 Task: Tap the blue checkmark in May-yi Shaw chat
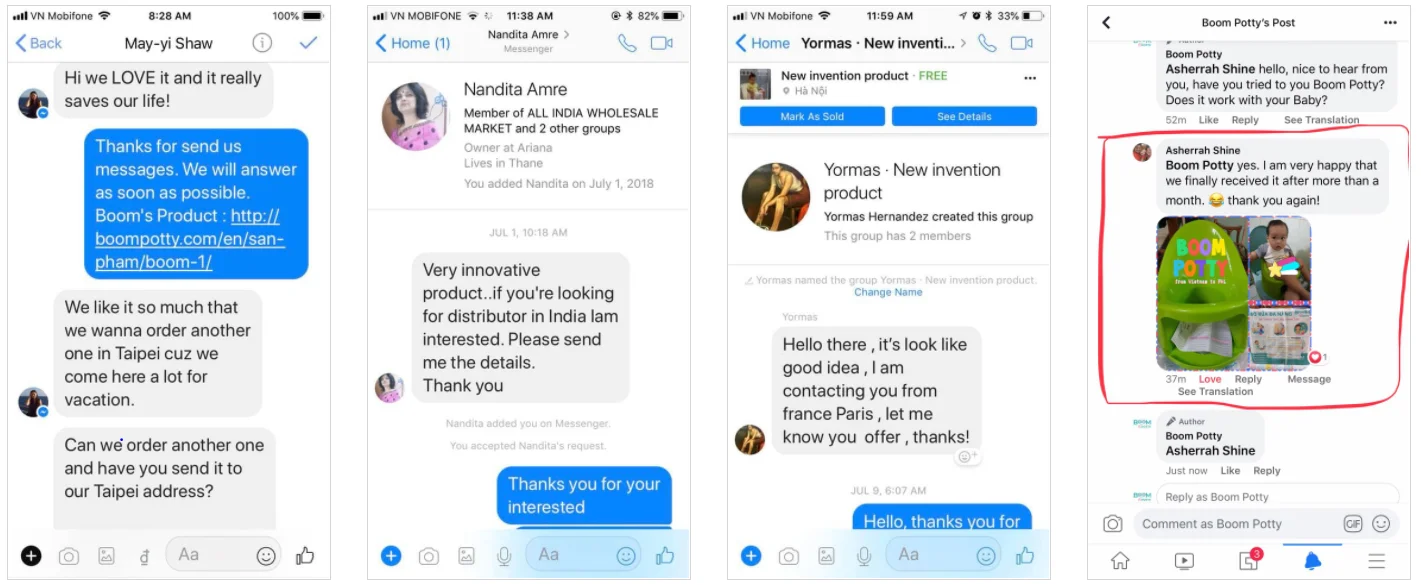tap(308, 43)
